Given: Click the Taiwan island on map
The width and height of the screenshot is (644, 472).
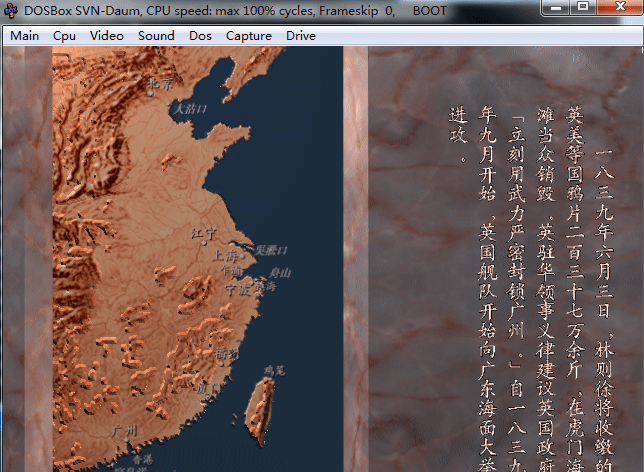Looking at the screenshot, I should pyautogui.click(x=260, y=412).
